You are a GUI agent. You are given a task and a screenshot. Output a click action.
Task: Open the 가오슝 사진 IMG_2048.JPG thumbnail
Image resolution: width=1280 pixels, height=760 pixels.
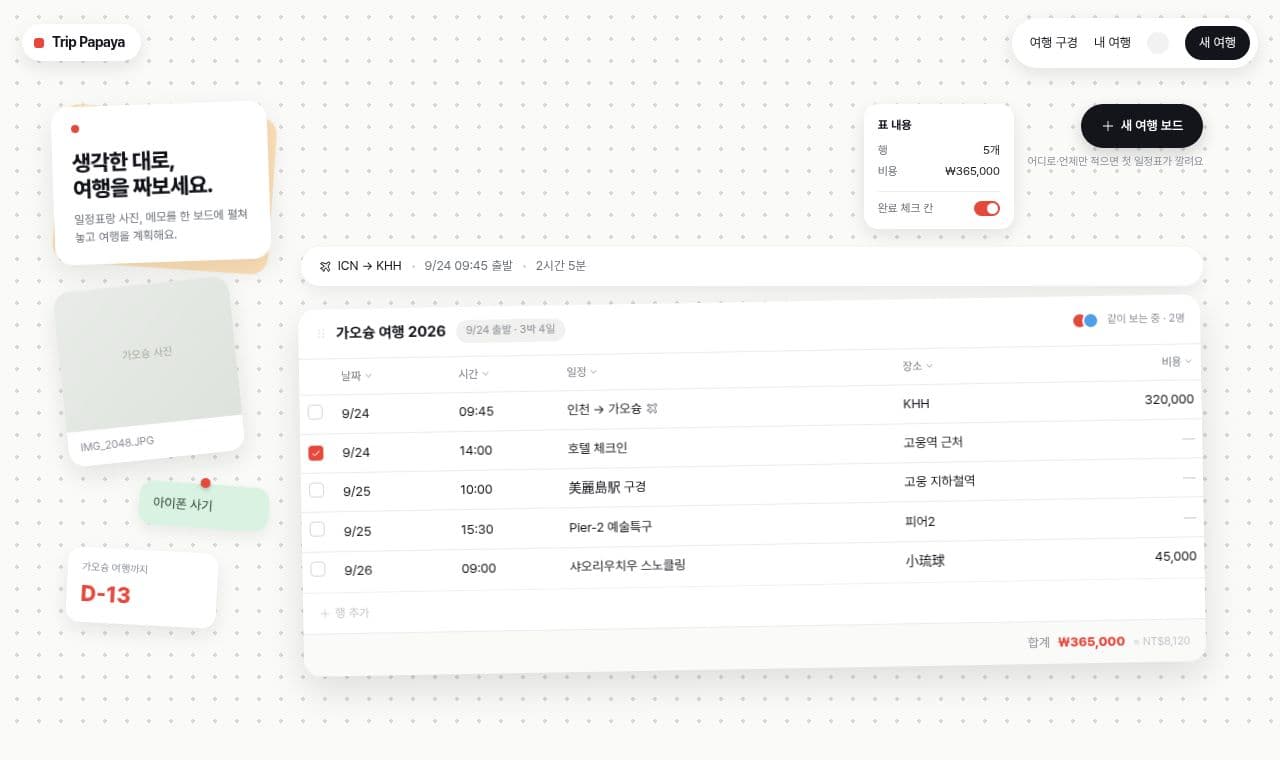click(149, 371)
